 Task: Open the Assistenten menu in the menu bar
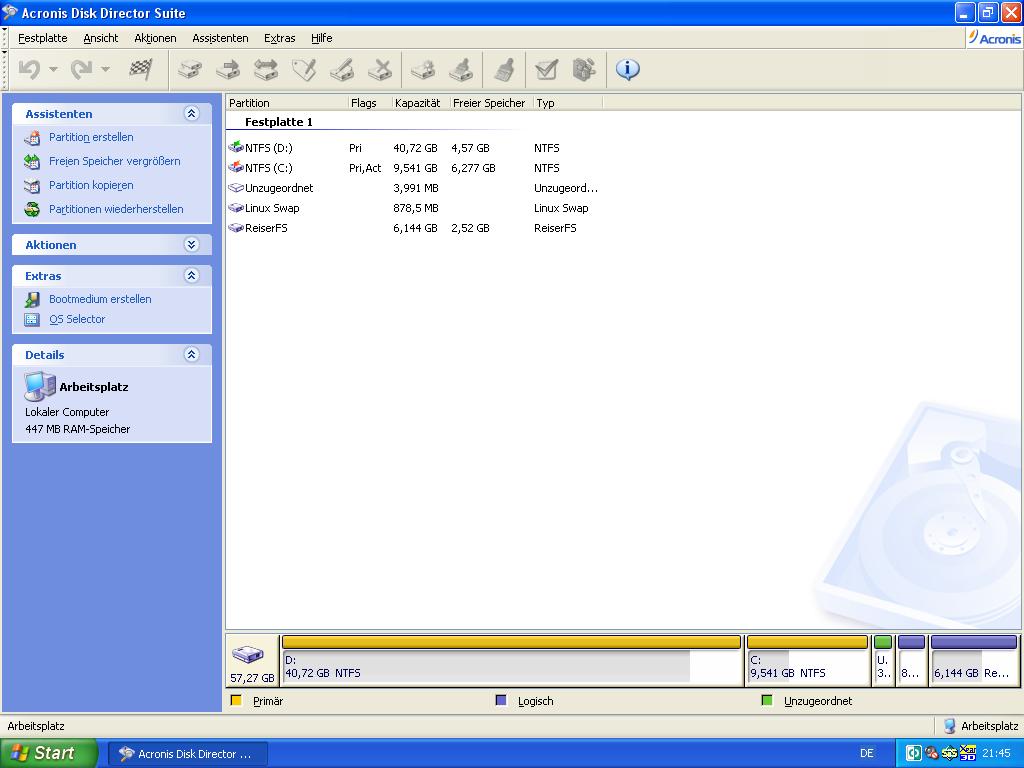point(220,38)
